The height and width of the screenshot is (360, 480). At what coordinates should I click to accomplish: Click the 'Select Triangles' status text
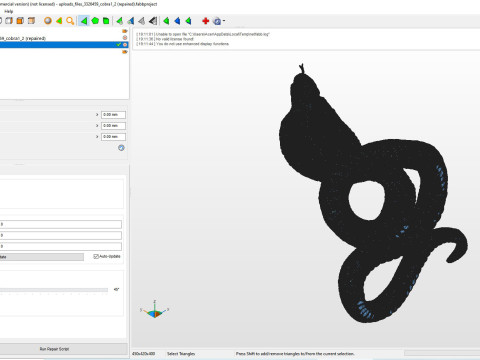coord(181,354)
